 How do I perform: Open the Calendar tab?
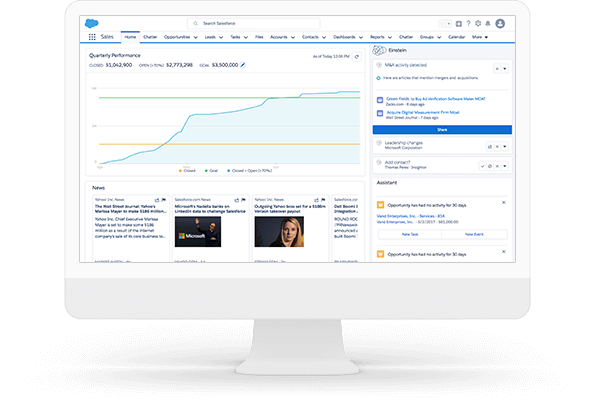click(457, 37)
